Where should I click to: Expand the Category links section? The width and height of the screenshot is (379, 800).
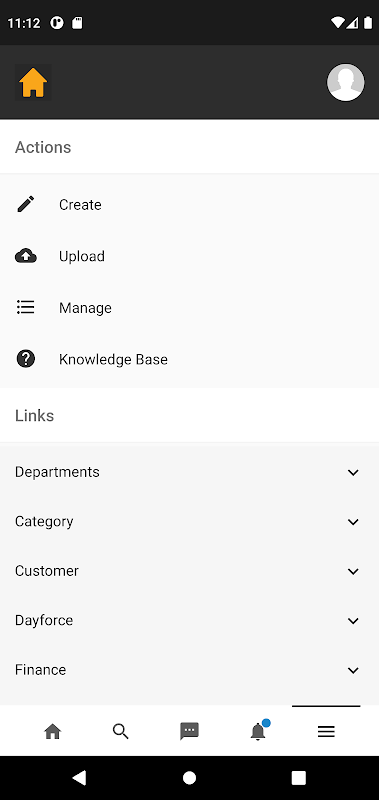[189, 521]
